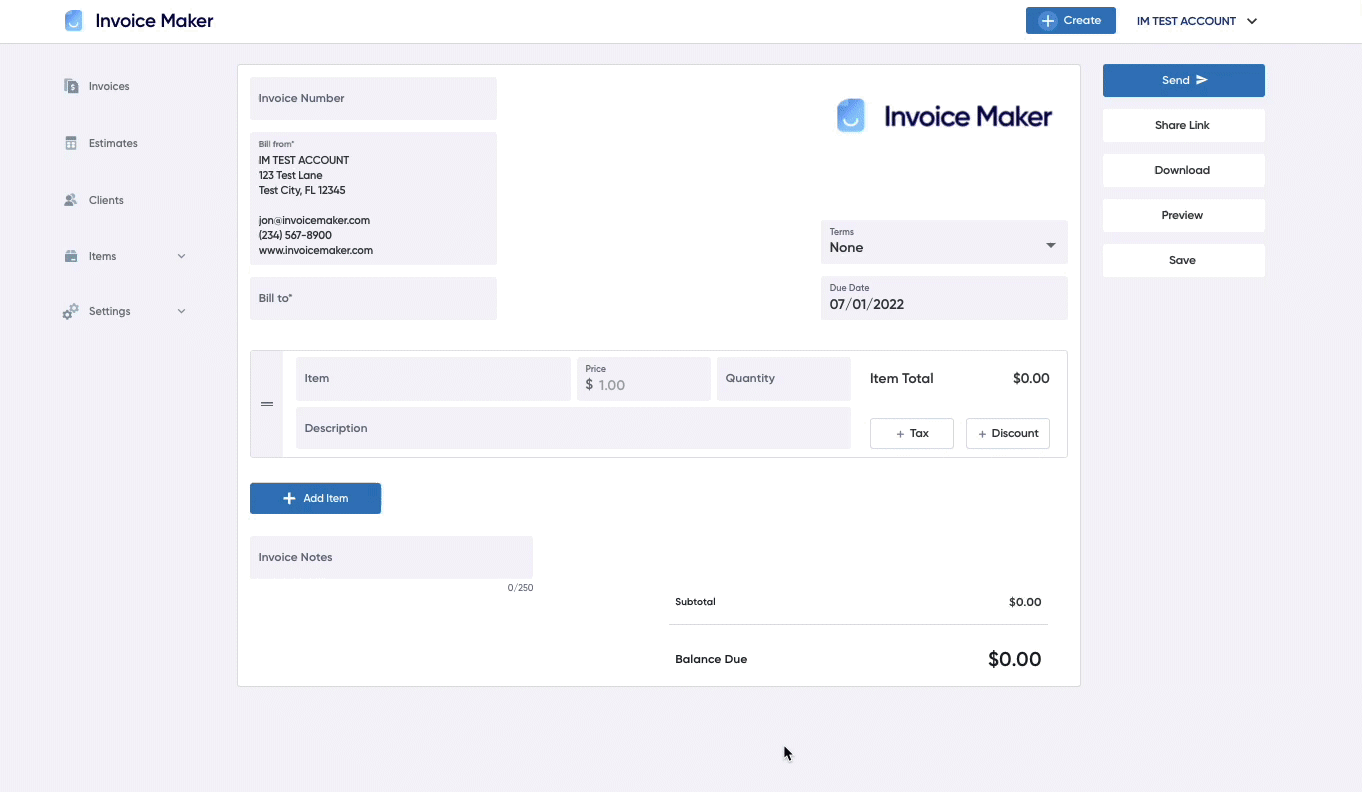Viewport: 1362px width, 792px height.
Task: Click the Items box icon in sidebar
Action: click(71, 256)
